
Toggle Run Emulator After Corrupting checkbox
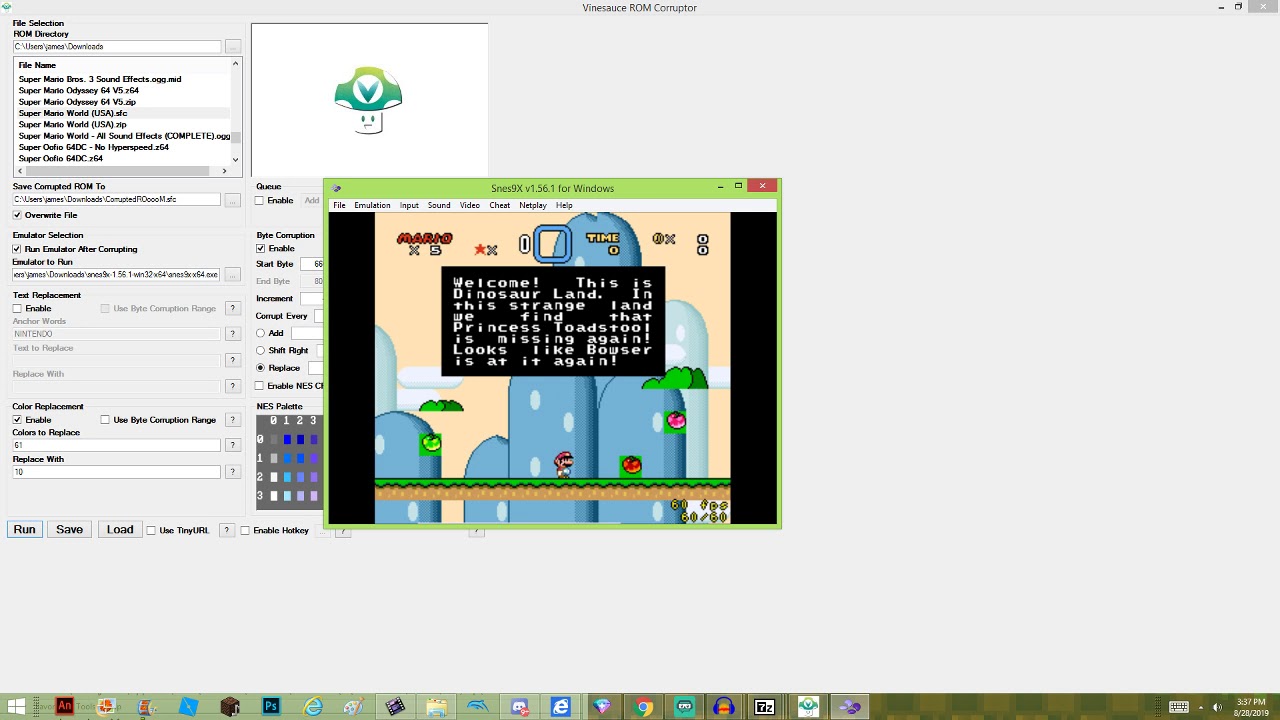coord(17,249)
